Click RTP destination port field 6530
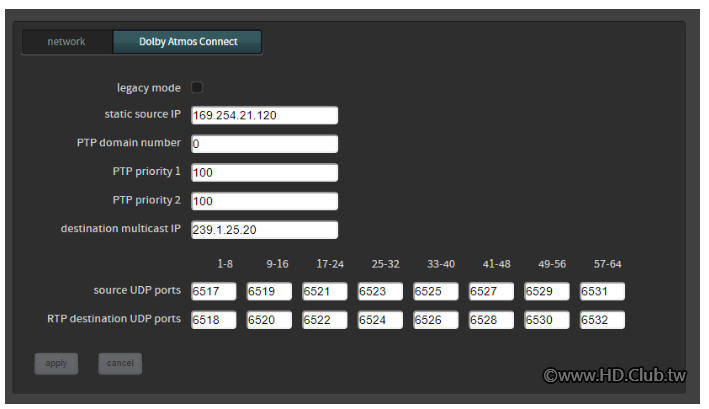The image size is (709, 409). click(547, 320)
